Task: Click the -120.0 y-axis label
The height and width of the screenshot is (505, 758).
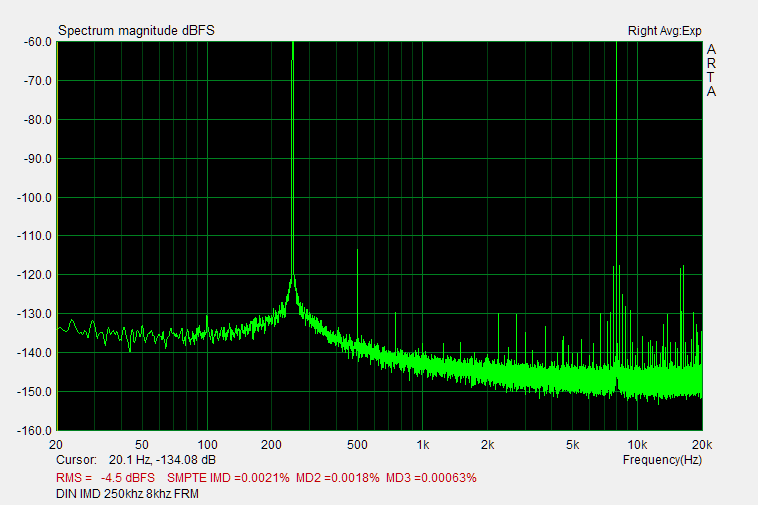Action: [x=34, y=275]
